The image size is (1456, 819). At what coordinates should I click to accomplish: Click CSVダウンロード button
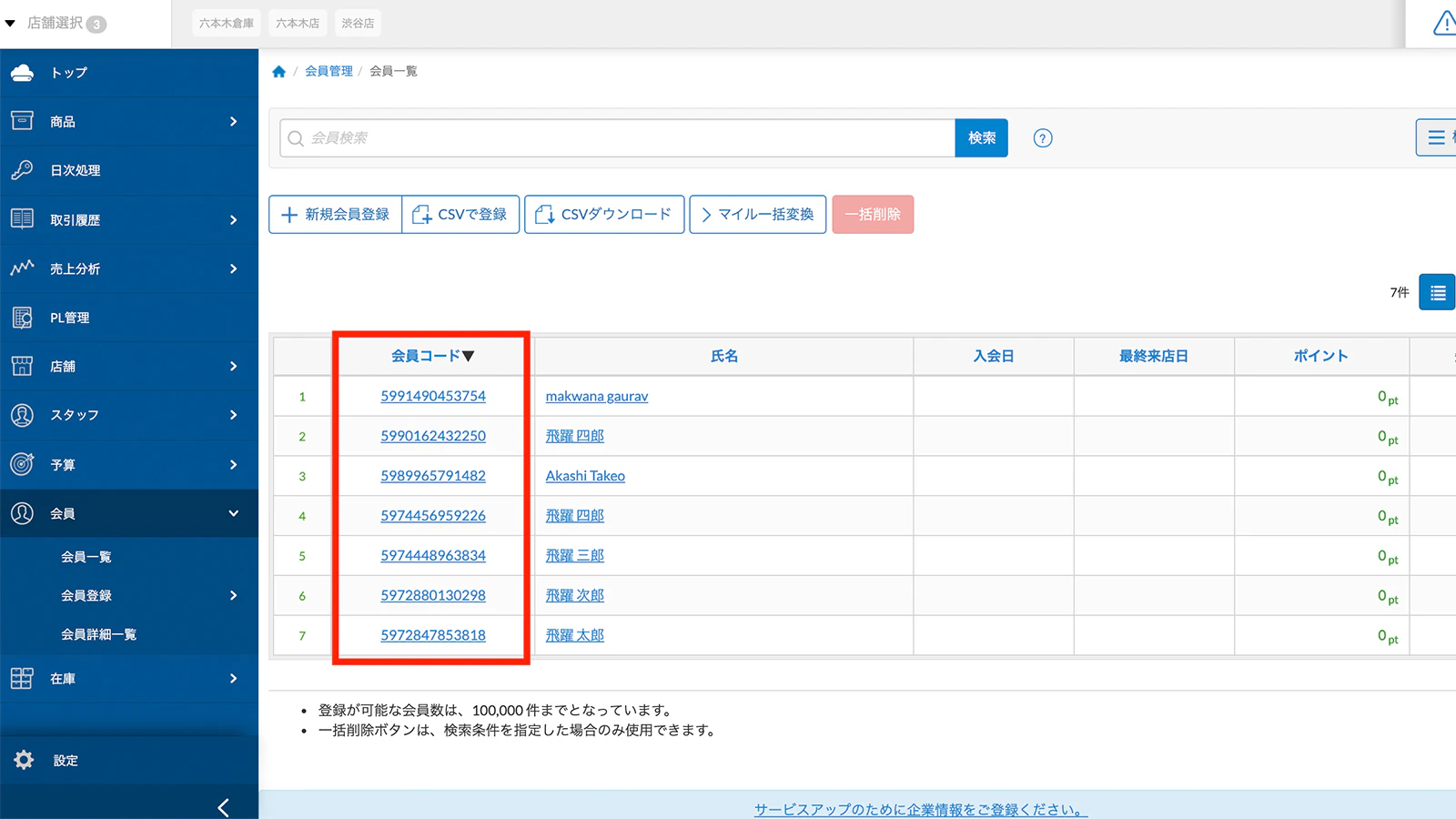[x=604, y=215]
